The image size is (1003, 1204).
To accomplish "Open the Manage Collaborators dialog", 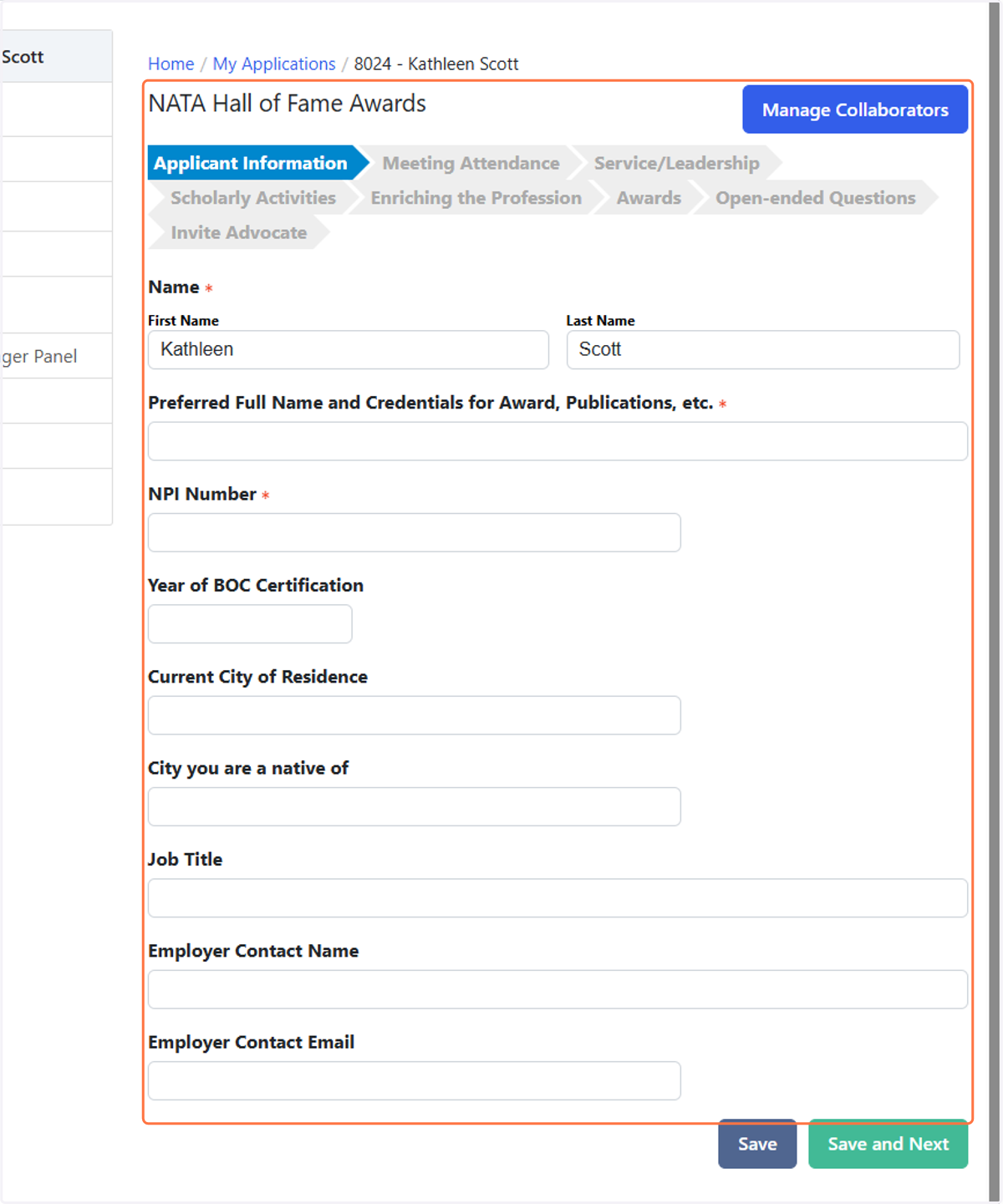I will 855,109.
